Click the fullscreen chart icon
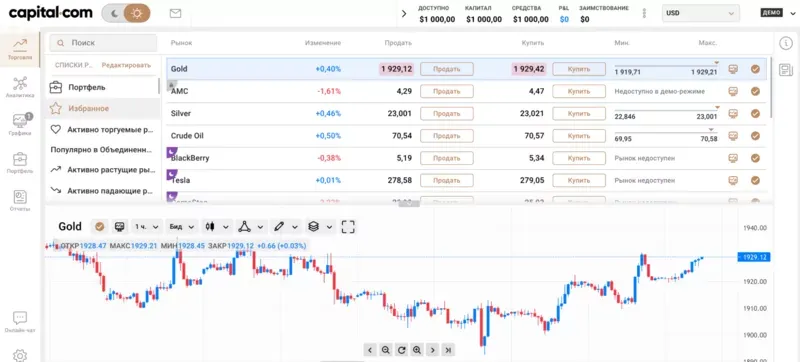The height and width of the screenshot is (362, 800). [x=348, y=226]
